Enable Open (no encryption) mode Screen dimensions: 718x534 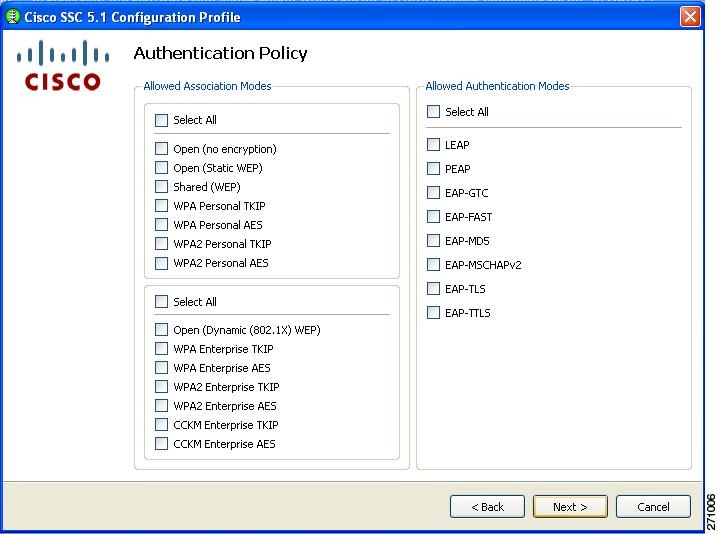[x=161, y=149]
